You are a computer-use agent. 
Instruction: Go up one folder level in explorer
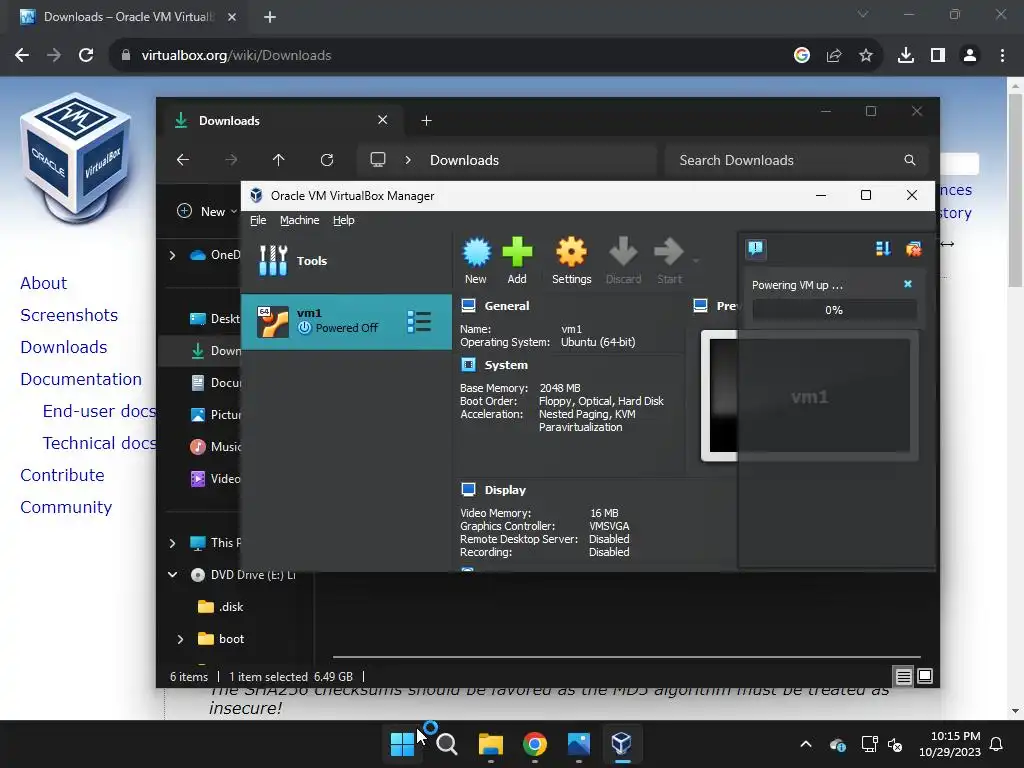tap(279, 160)
